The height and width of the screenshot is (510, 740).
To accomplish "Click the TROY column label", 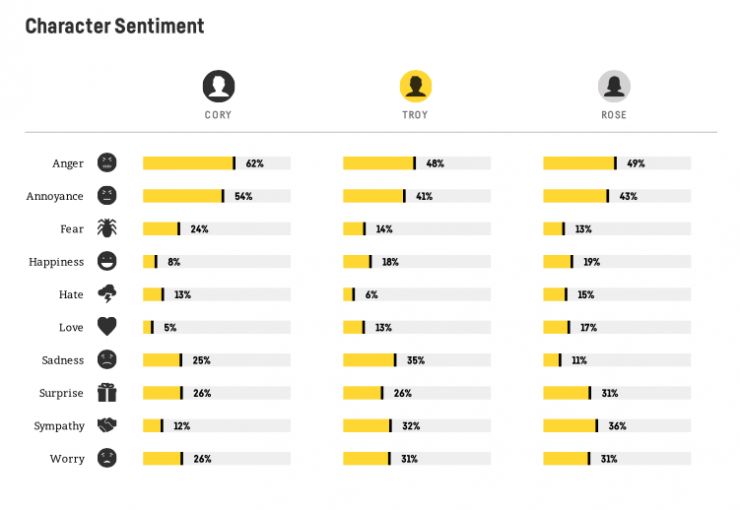I will (415, 115).
